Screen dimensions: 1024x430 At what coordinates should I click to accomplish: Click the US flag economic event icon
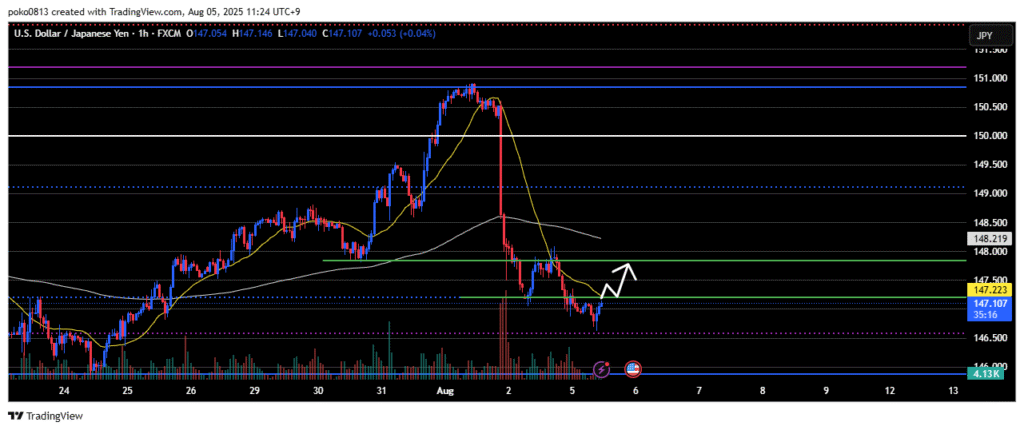pos(633,369)
